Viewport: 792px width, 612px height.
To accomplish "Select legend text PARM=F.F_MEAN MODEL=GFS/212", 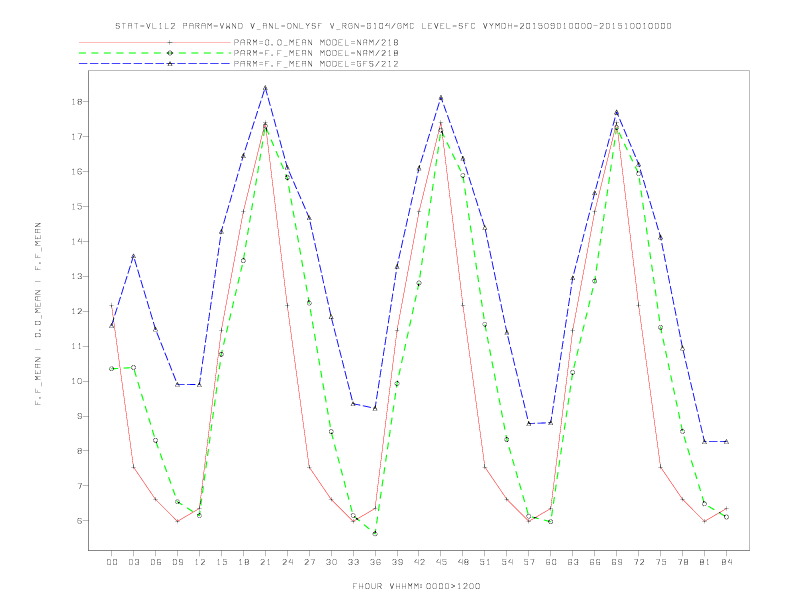I will 316,64.
